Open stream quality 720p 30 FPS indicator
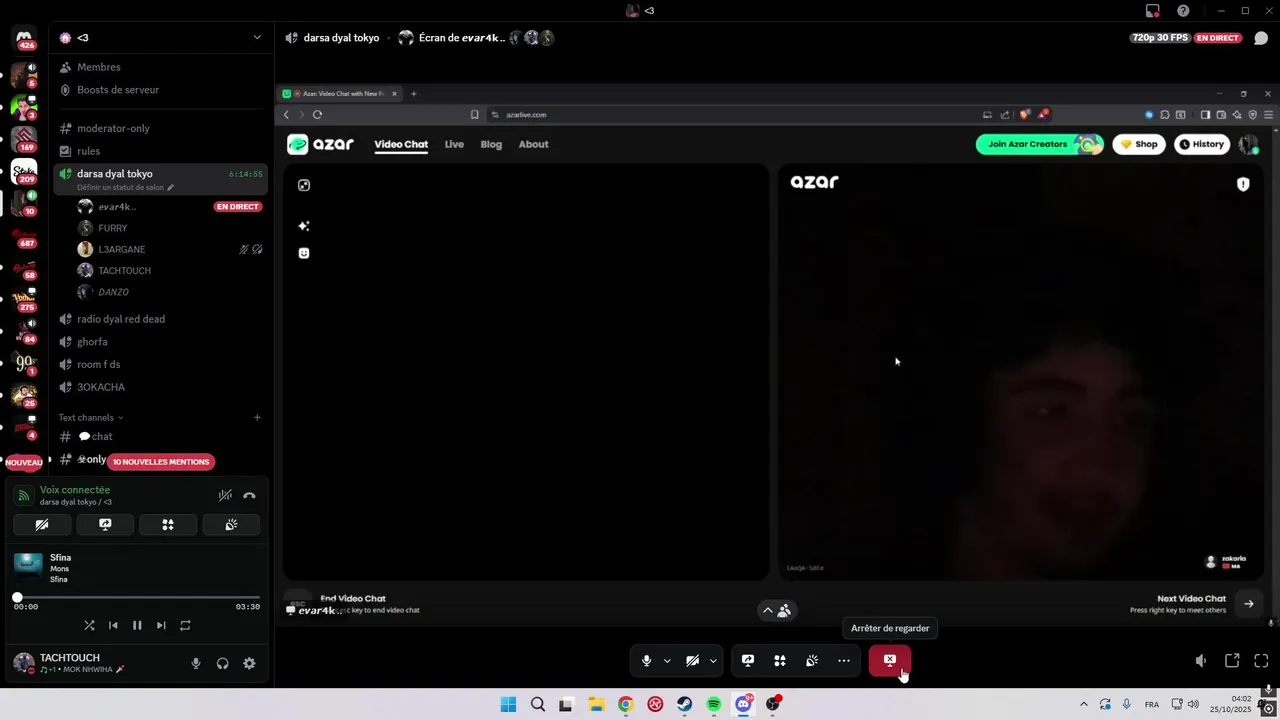The height and width of the screenshot is (720, 1280). point(1161,38)
